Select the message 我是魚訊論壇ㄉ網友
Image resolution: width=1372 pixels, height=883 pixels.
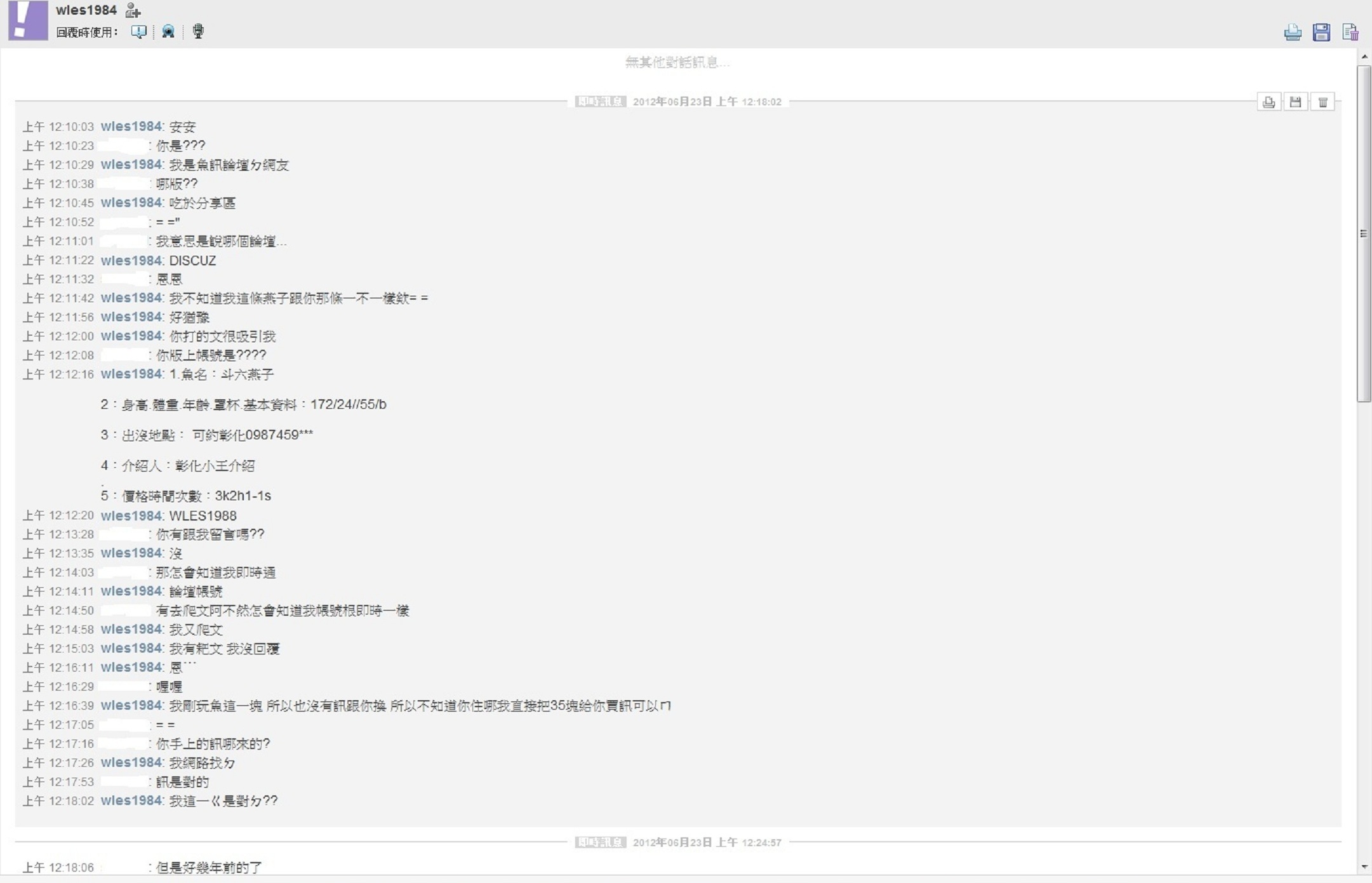[x=229, y=165]
